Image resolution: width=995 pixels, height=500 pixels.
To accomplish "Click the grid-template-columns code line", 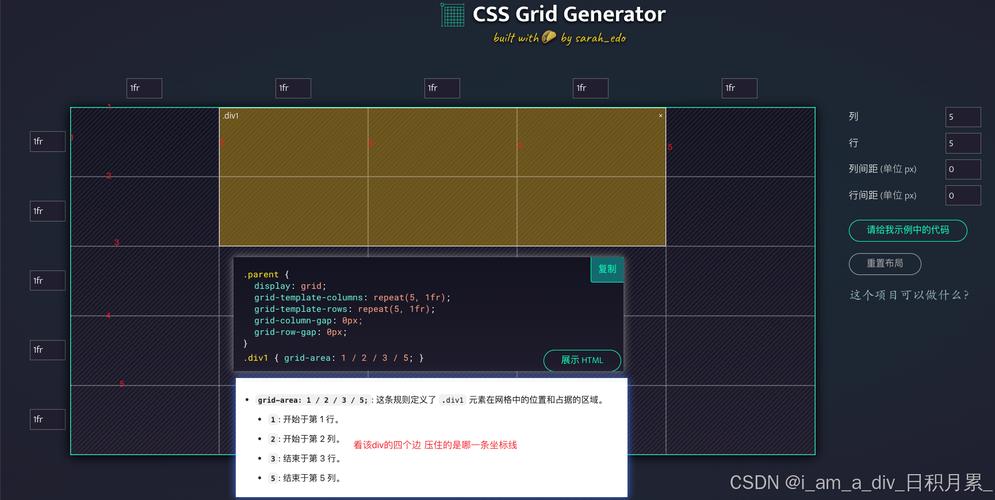I will click(352, 298).
